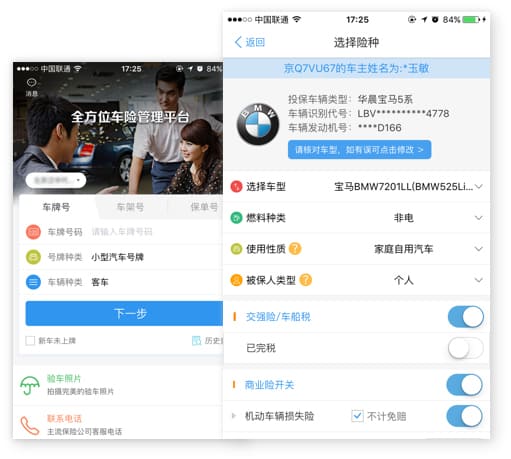Select the 车牌号 tab

pos(56,207)
